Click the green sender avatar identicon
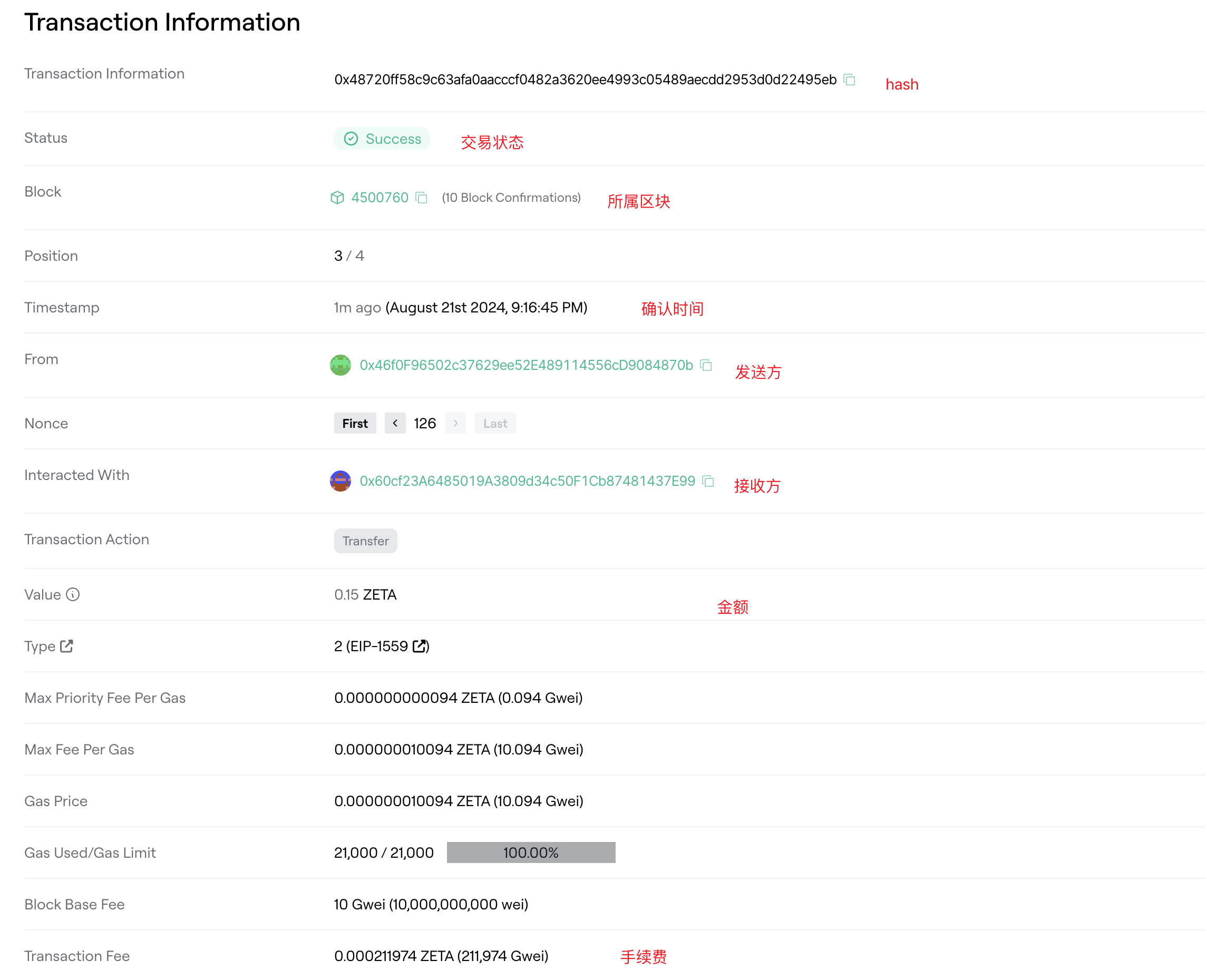1207x980 pixels. 340,365
